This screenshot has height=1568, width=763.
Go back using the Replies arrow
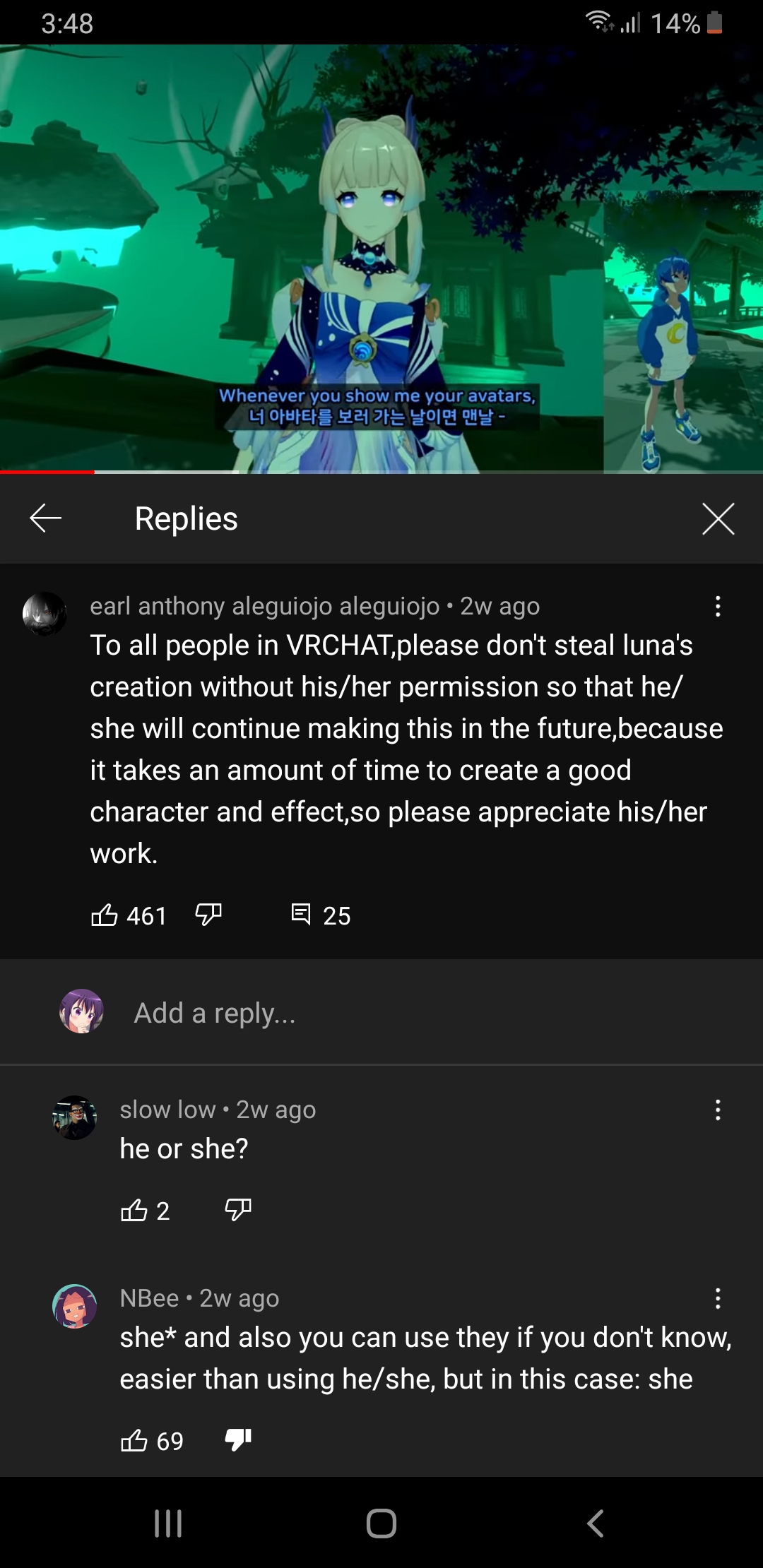click(x=46, y=518)
